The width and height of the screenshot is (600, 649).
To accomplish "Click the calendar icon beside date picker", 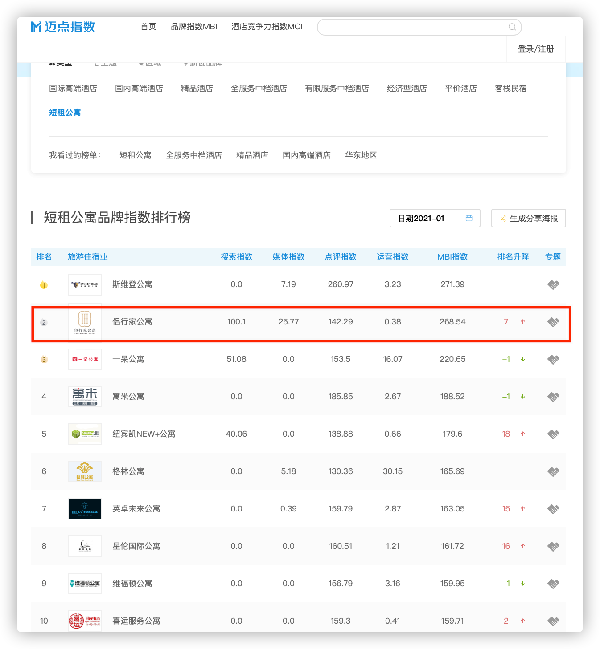I will (x=472, y=218).
